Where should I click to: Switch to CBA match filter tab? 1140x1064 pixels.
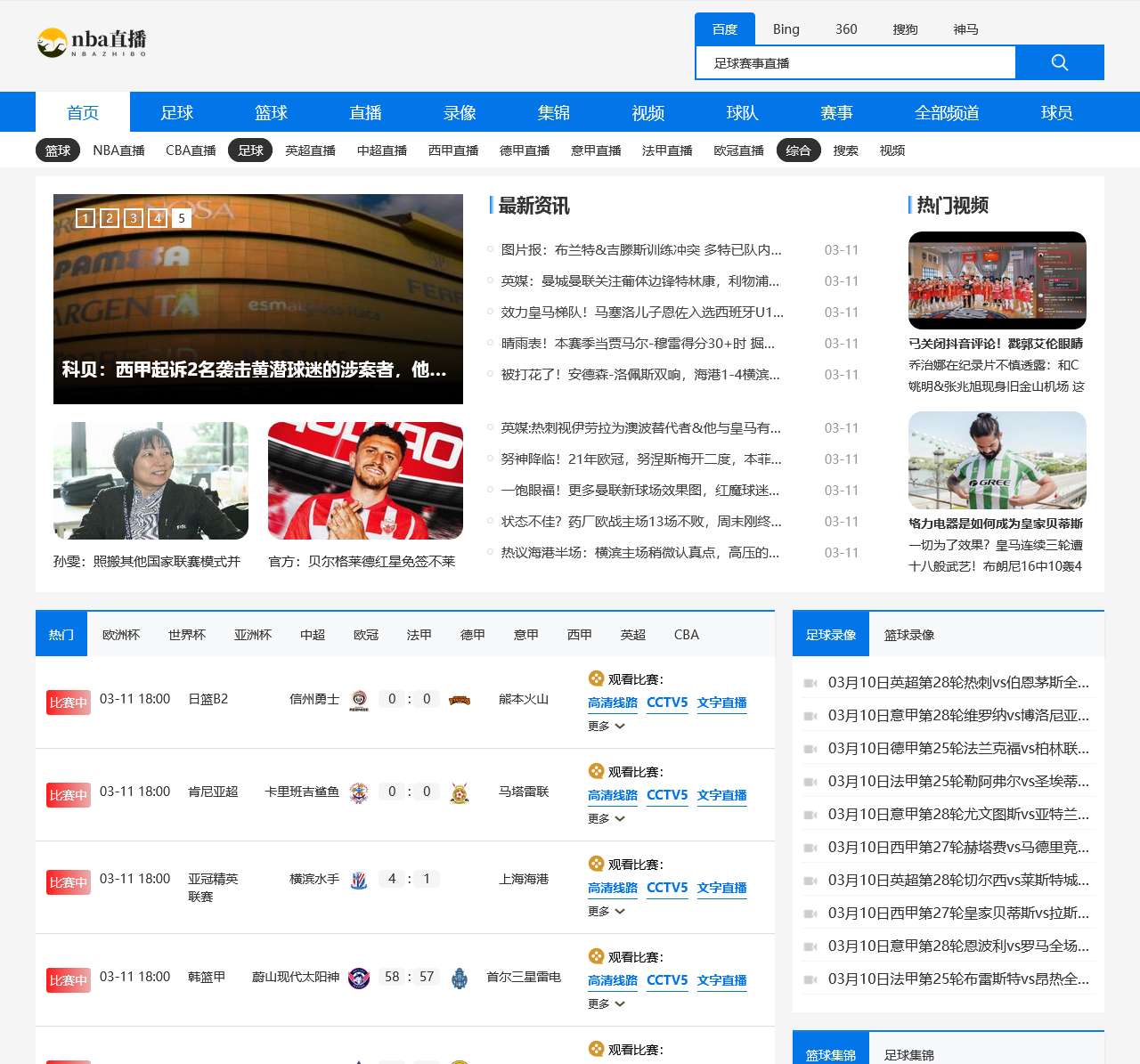click(687, 635)
